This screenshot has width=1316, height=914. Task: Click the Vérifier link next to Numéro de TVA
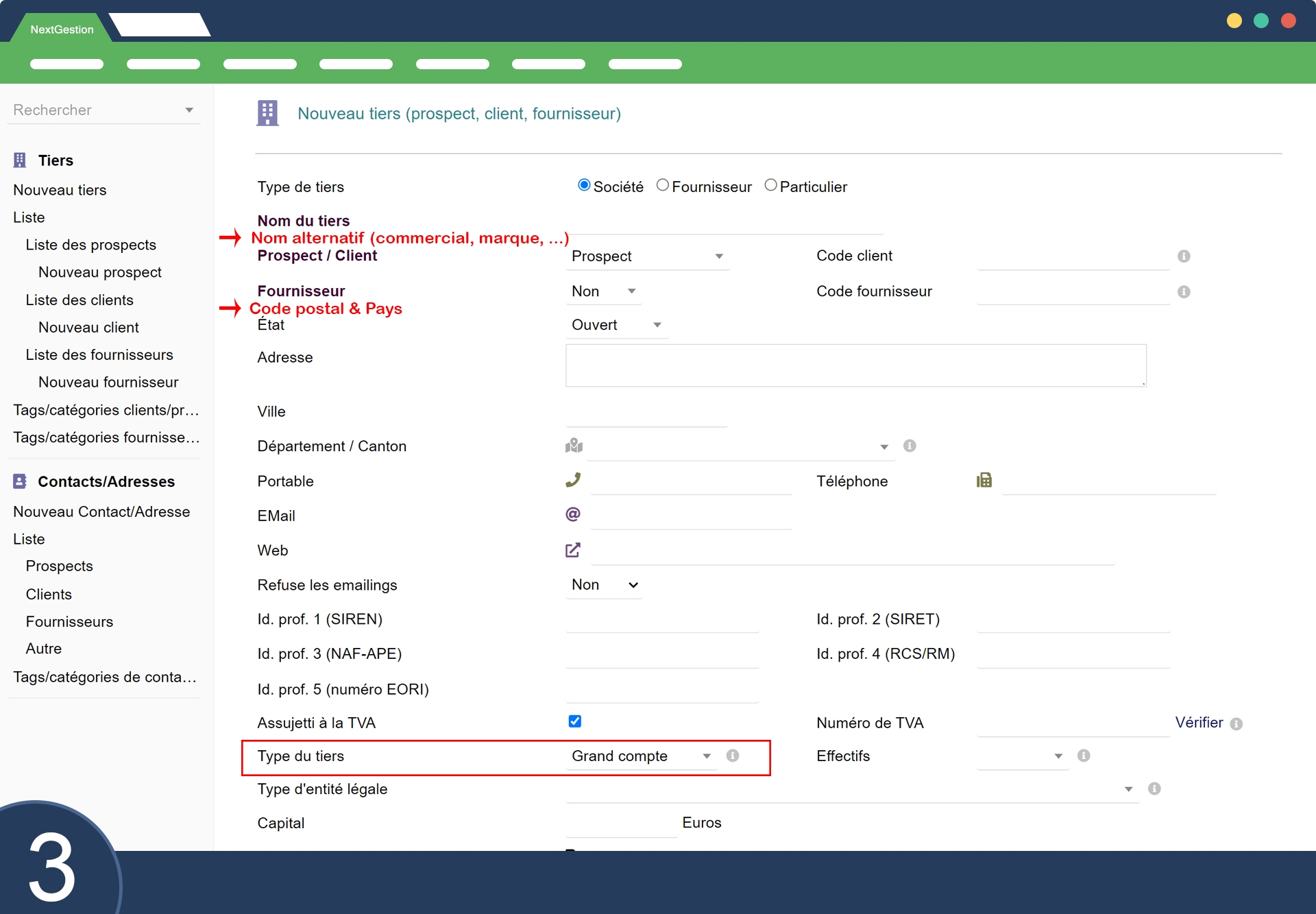pyautogui.click(x=1199, y=723)
